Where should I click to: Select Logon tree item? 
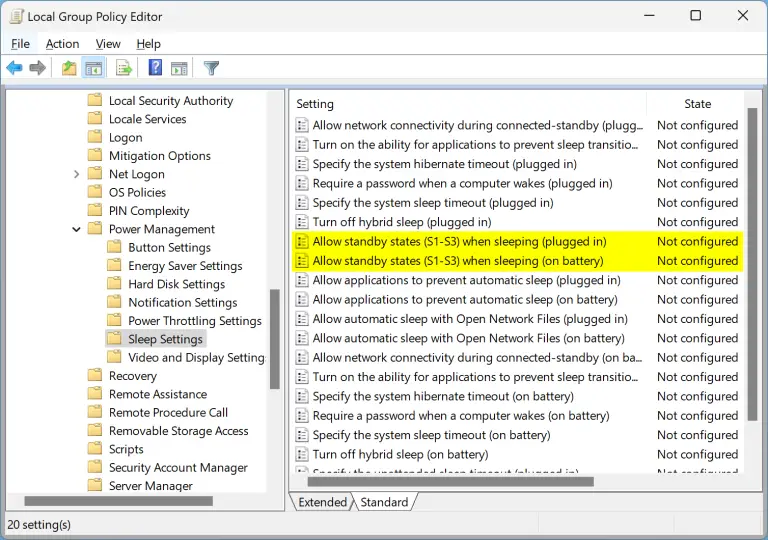coord(125,138)
